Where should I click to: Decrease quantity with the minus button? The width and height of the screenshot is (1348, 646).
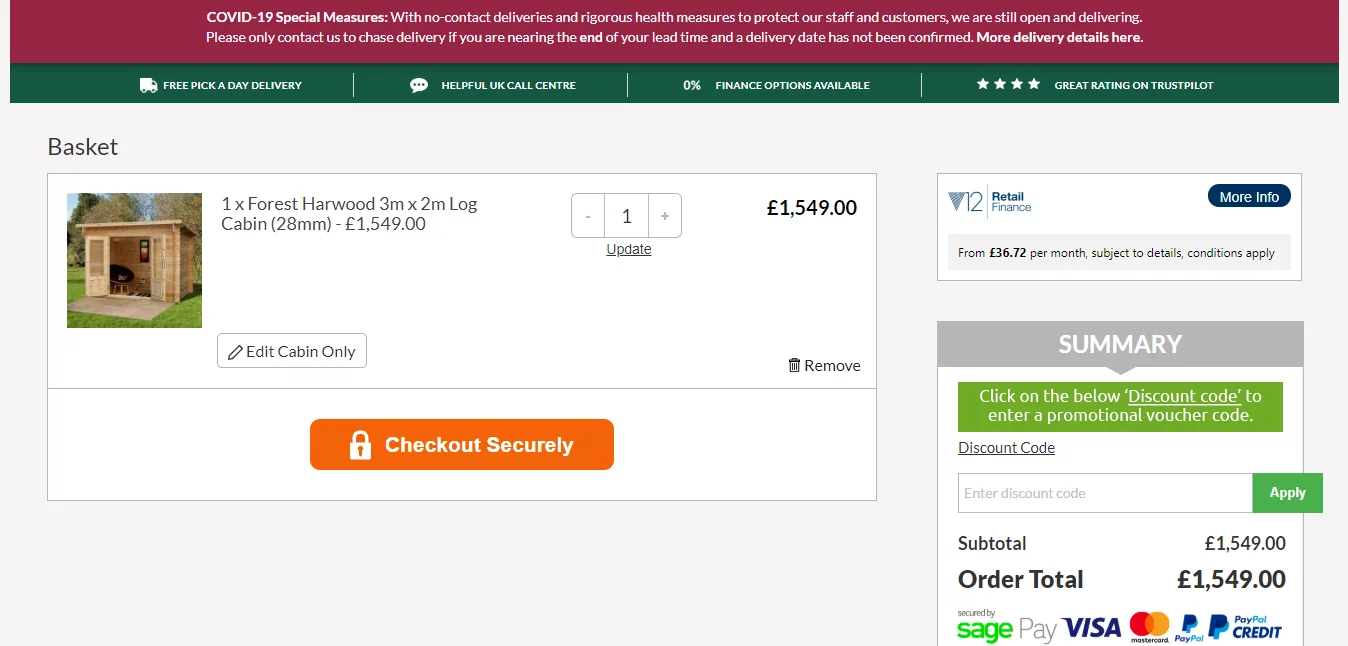(x=588, y=216)
